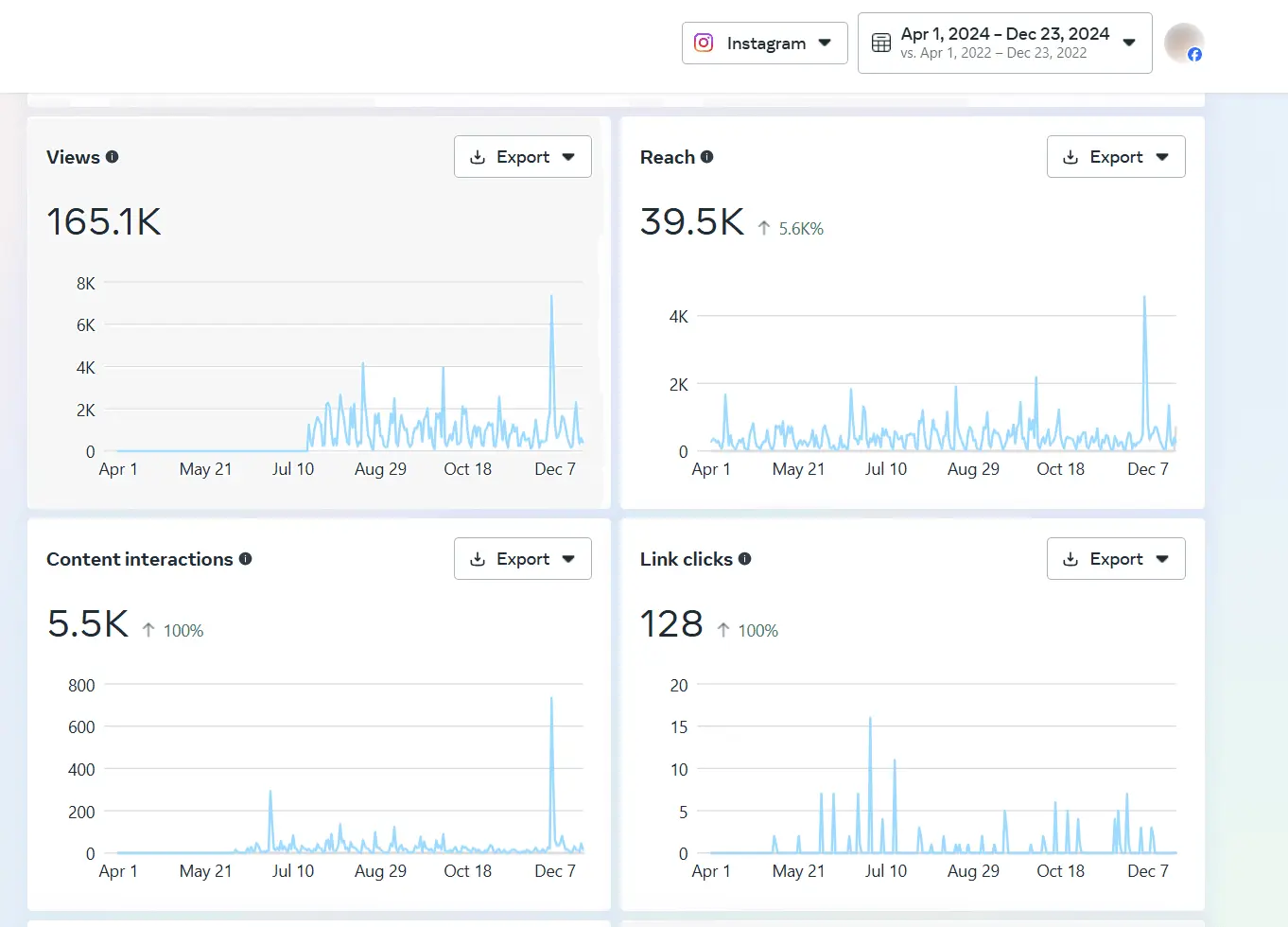1288x927 pixels.
Task: Export the Views chart data
Action: point(522,157)
